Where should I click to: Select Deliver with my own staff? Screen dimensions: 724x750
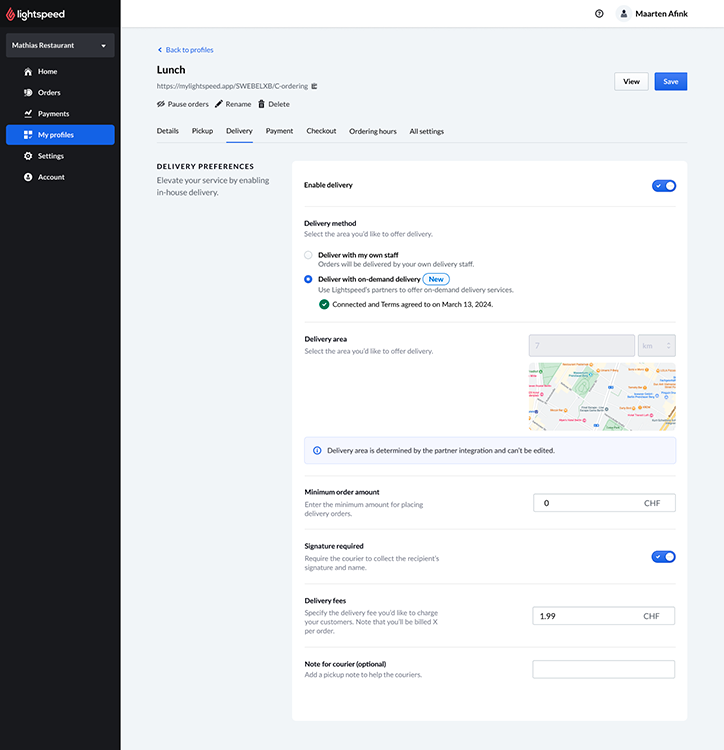point(308,256)
